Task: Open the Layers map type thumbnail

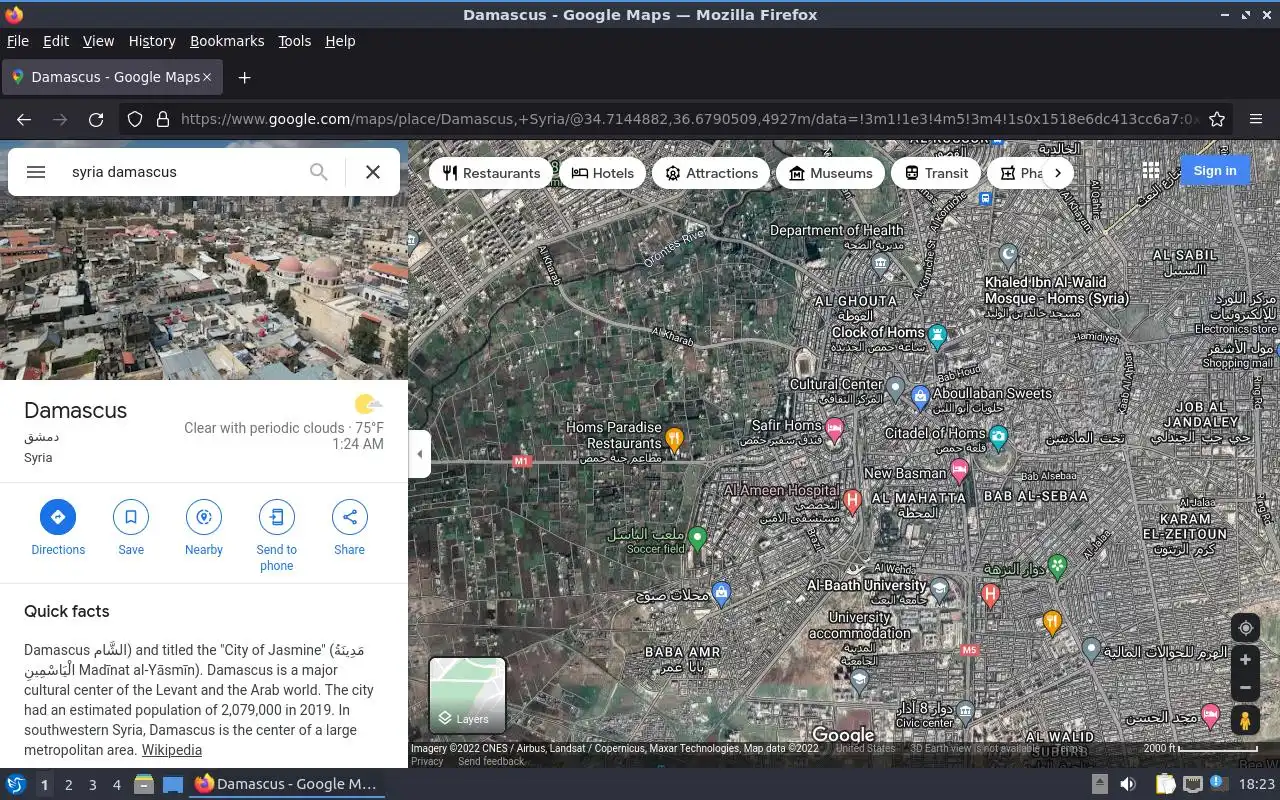Action: pyautogui.click(x=467, y=695)
